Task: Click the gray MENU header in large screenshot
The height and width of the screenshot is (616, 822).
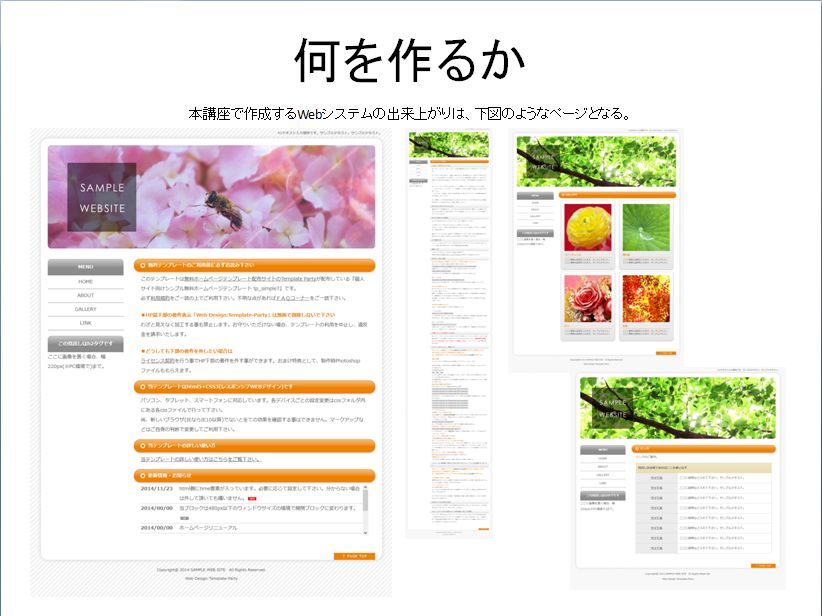Action: point(86,267)
